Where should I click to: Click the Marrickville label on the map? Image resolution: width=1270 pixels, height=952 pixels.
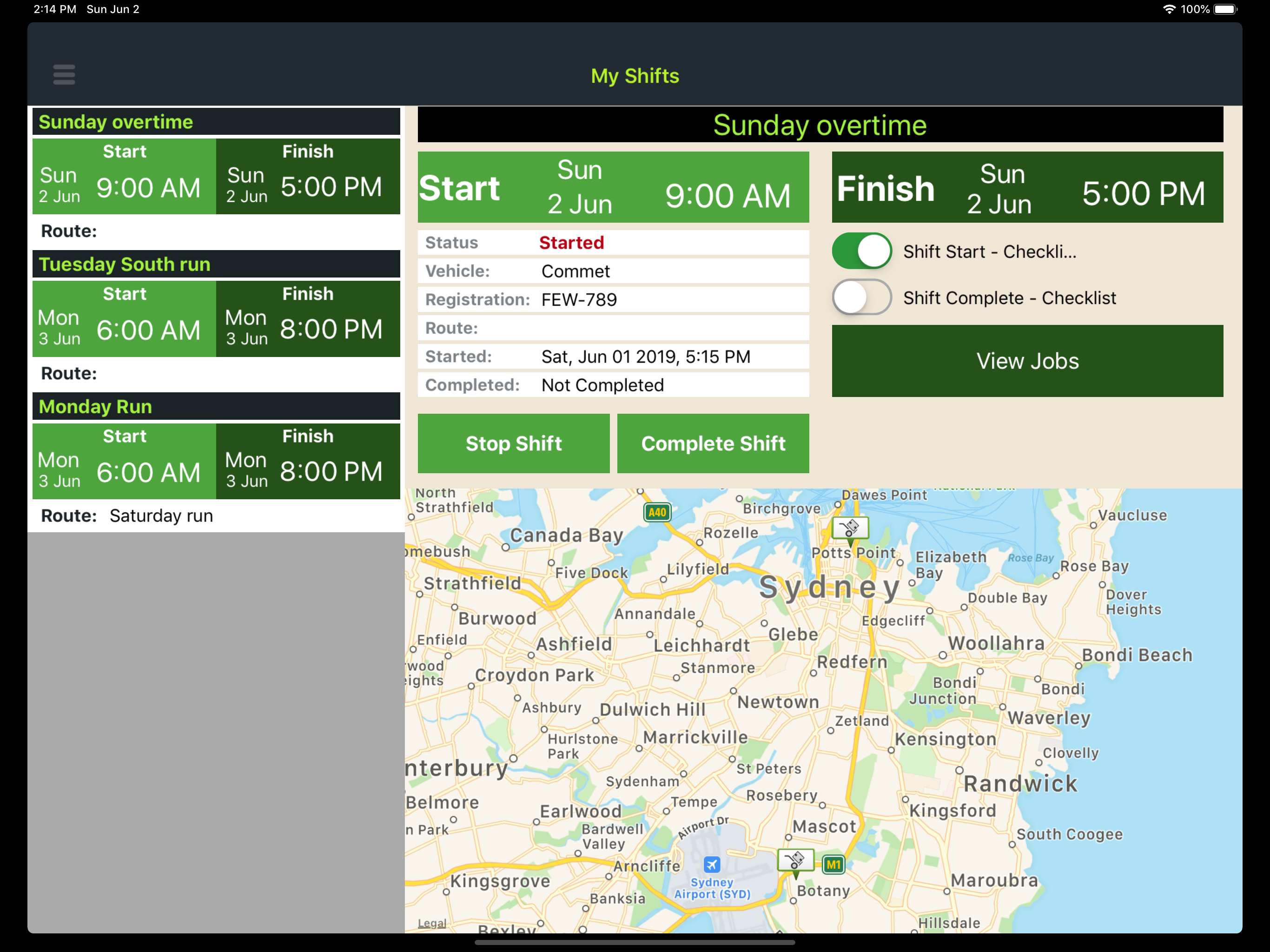(x=695, y=737)
